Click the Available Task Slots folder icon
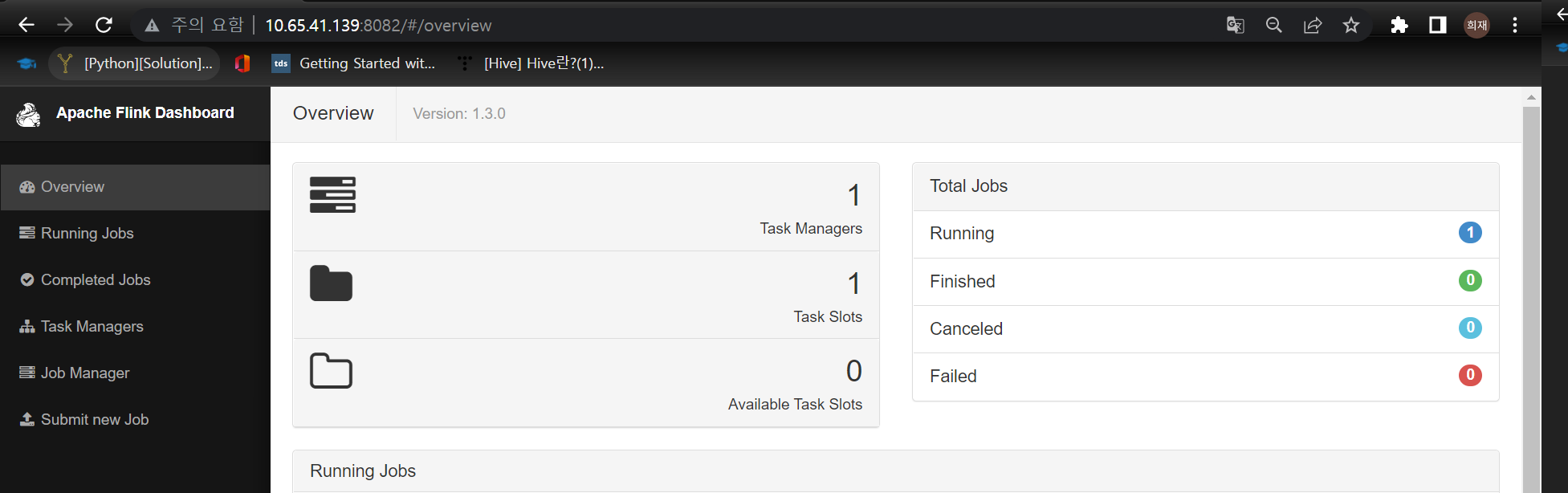Image resolution: width=1568 pixels, height=493 pixels. [x=331, y=370]
